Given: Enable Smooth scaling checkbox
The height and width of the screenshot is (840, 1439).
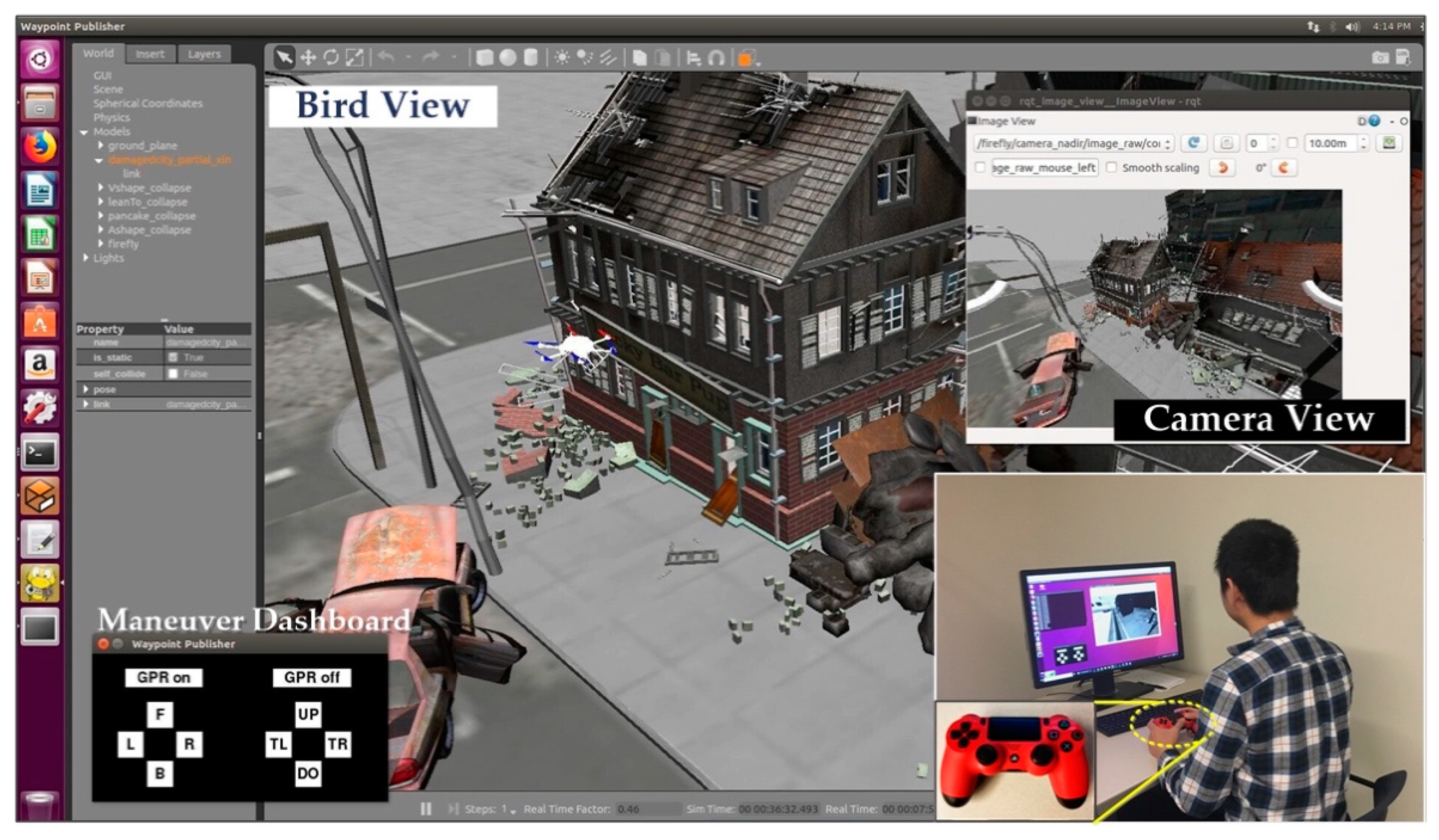Looking at the screenshot, I should tap(1111, 168).
